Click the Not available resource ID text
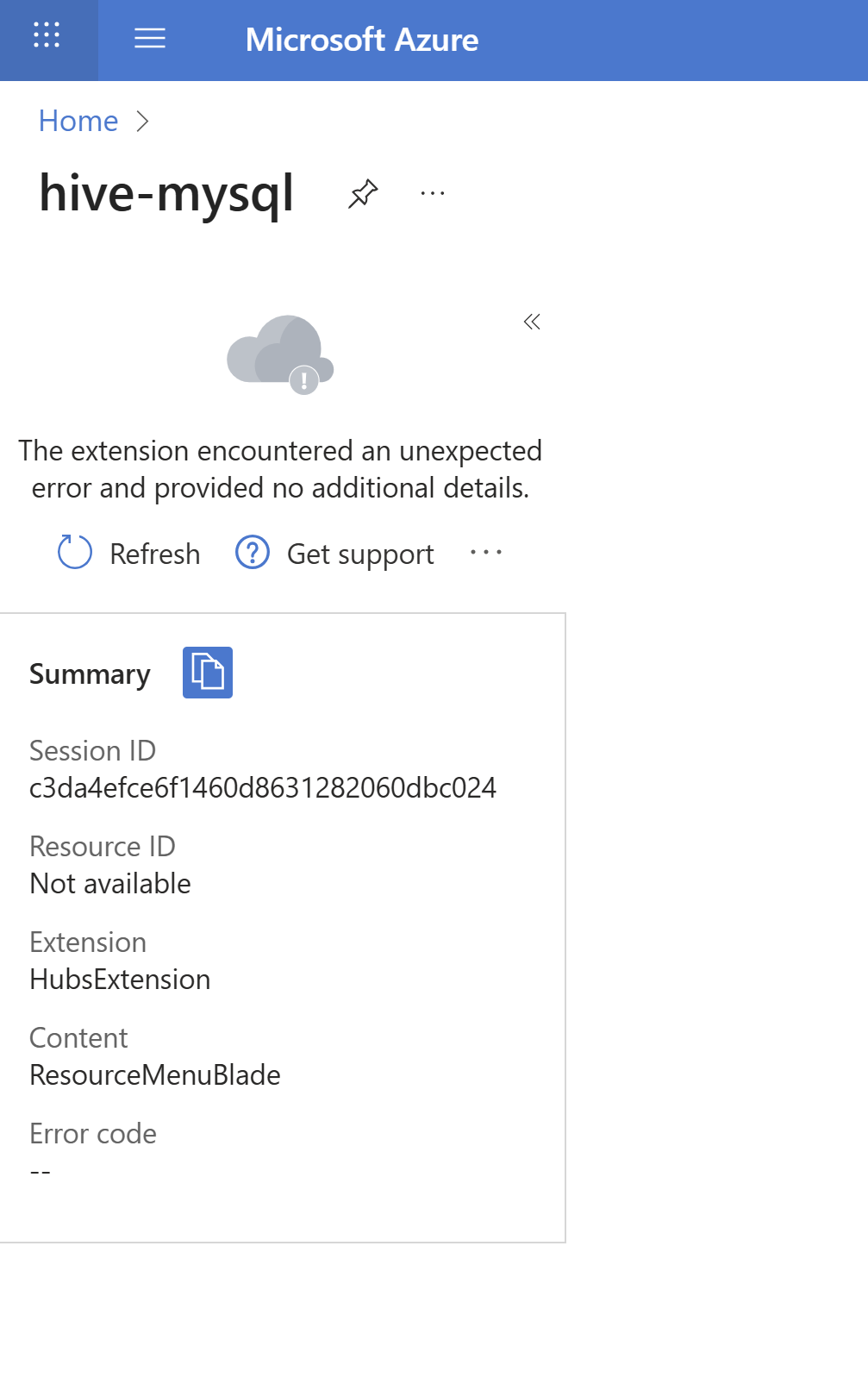This screenshot has height=1390, width=868. coord(110,884)
